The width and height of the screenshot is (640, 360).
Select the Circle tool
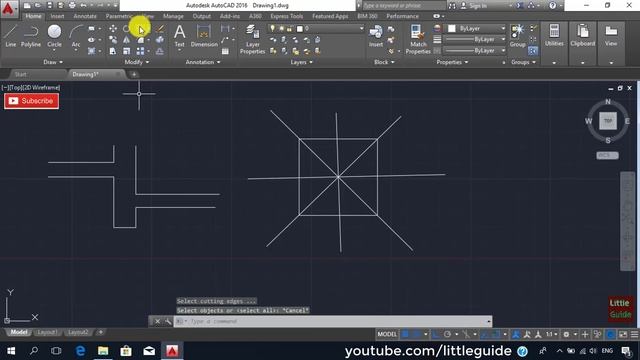54,36
